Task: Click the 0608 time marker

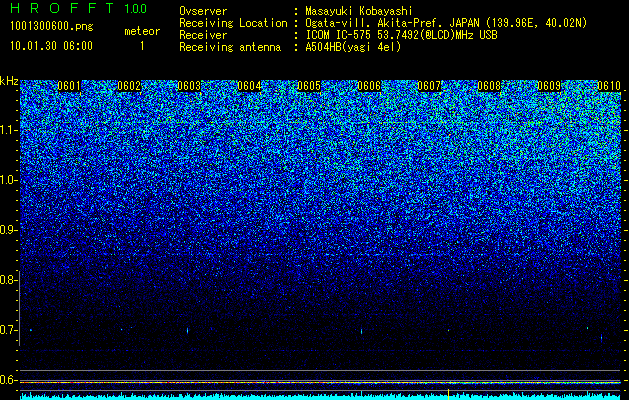Action: (489, 86)
